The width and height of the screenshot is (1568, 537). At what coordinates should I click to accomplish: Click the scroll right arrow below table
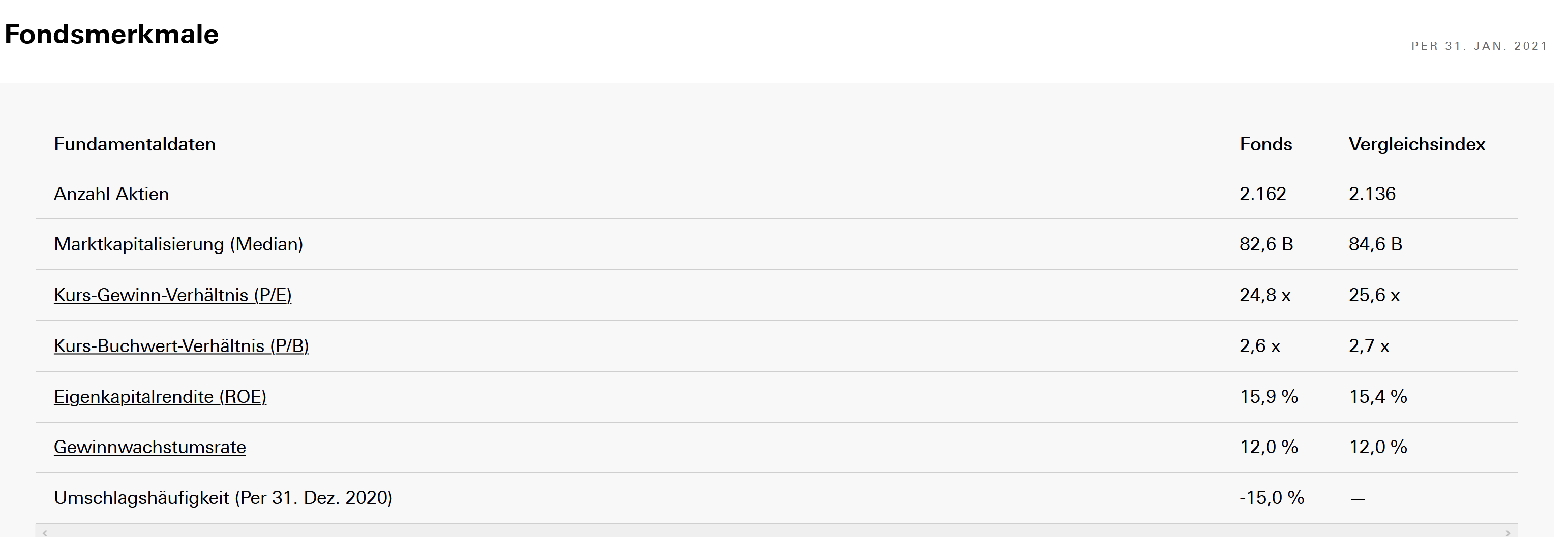point(1507,533)
